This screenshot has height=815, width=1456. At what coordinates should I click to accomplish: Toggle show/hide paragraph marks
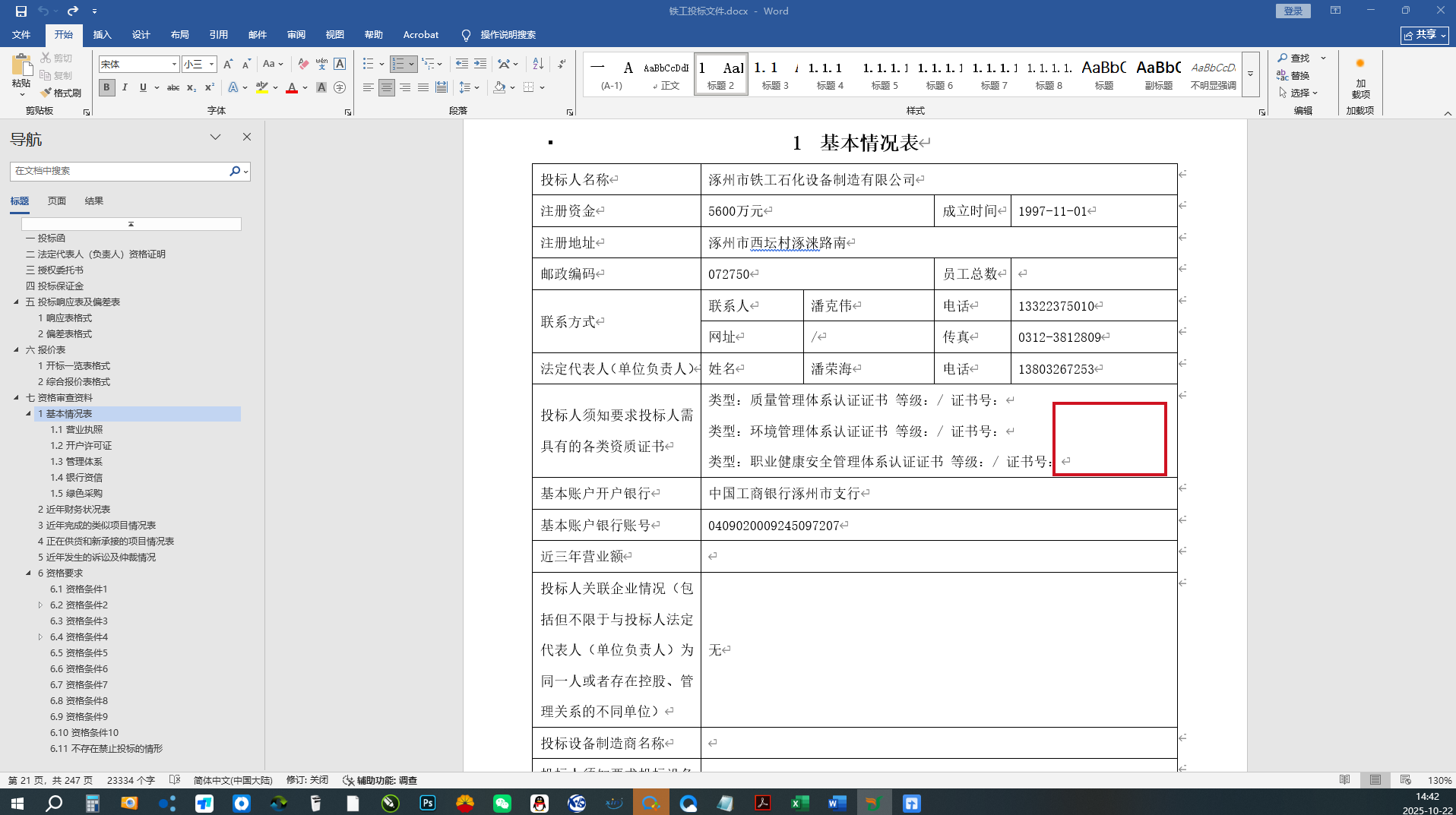[x=562, y=65]
